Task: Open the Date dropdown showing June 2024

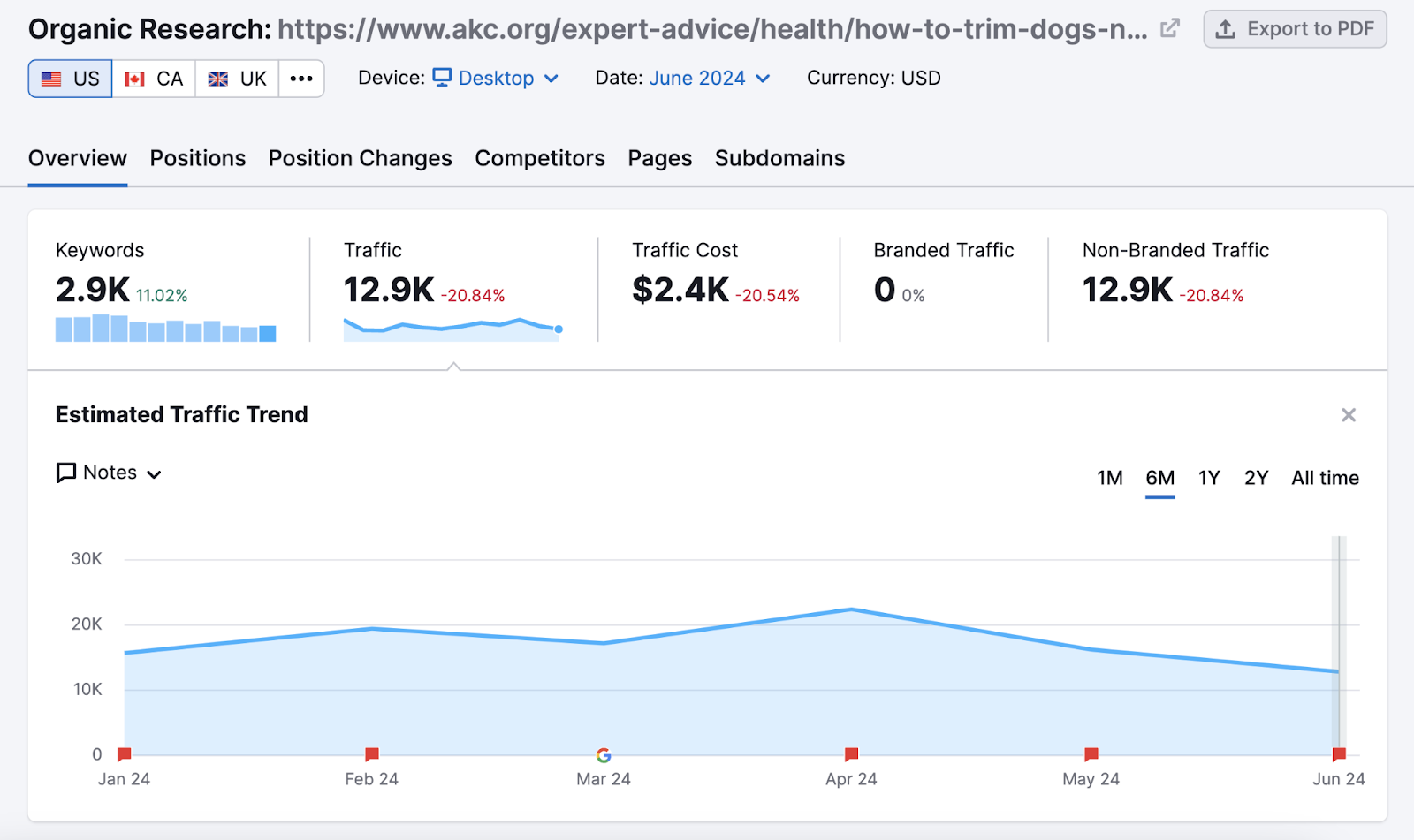Action: (697, 78)
